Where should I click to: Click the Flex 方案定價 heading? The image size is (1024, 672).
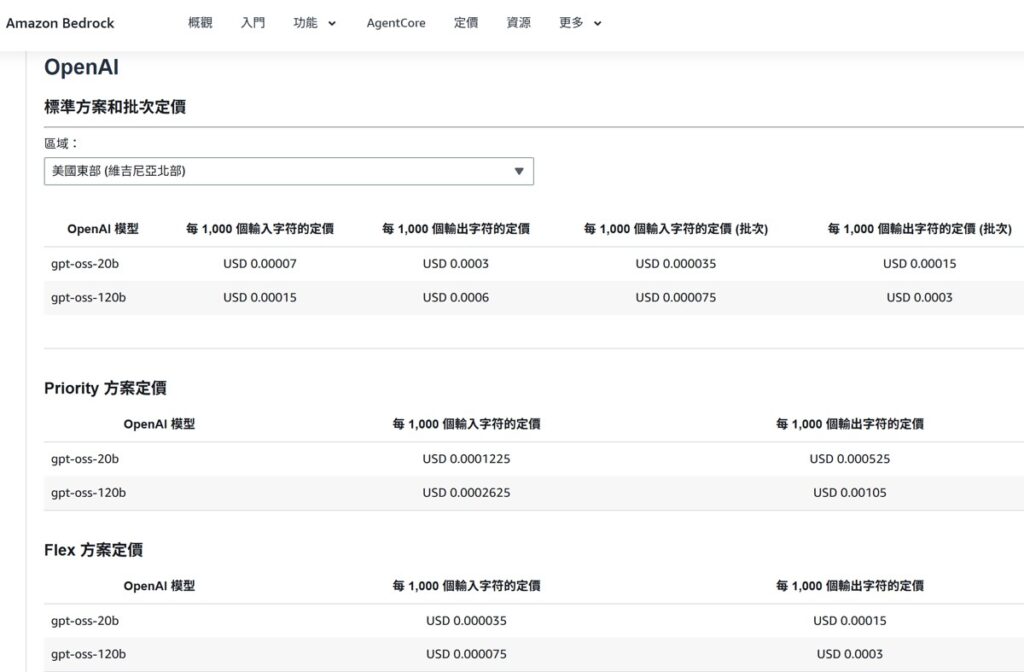pyautogui.click(x=93, y=550)
